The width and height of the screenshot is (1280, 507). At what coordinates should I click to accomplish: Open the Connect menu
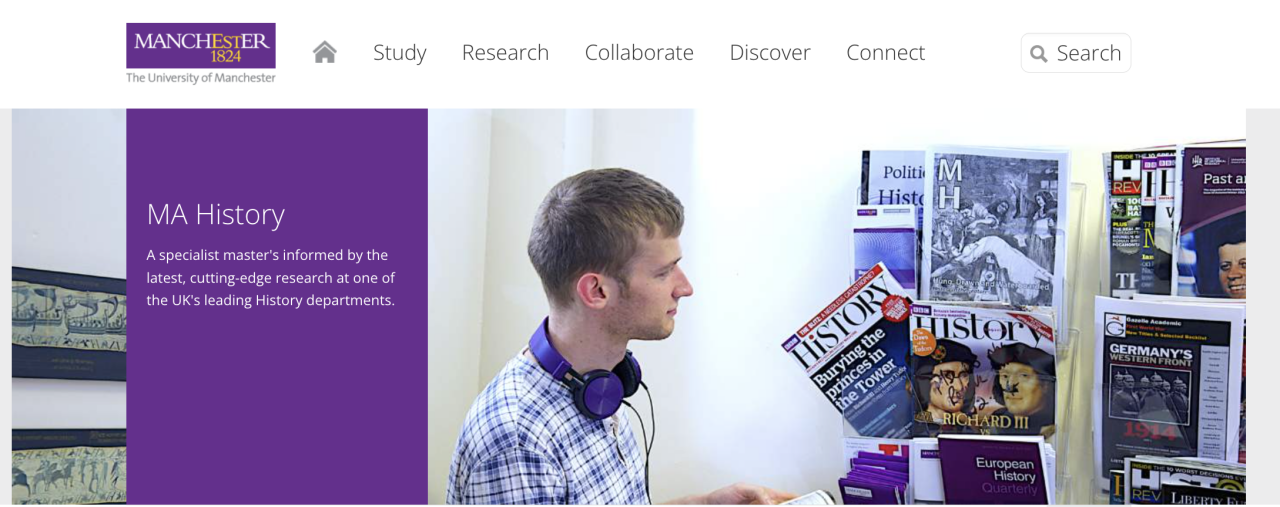(886, 52)
